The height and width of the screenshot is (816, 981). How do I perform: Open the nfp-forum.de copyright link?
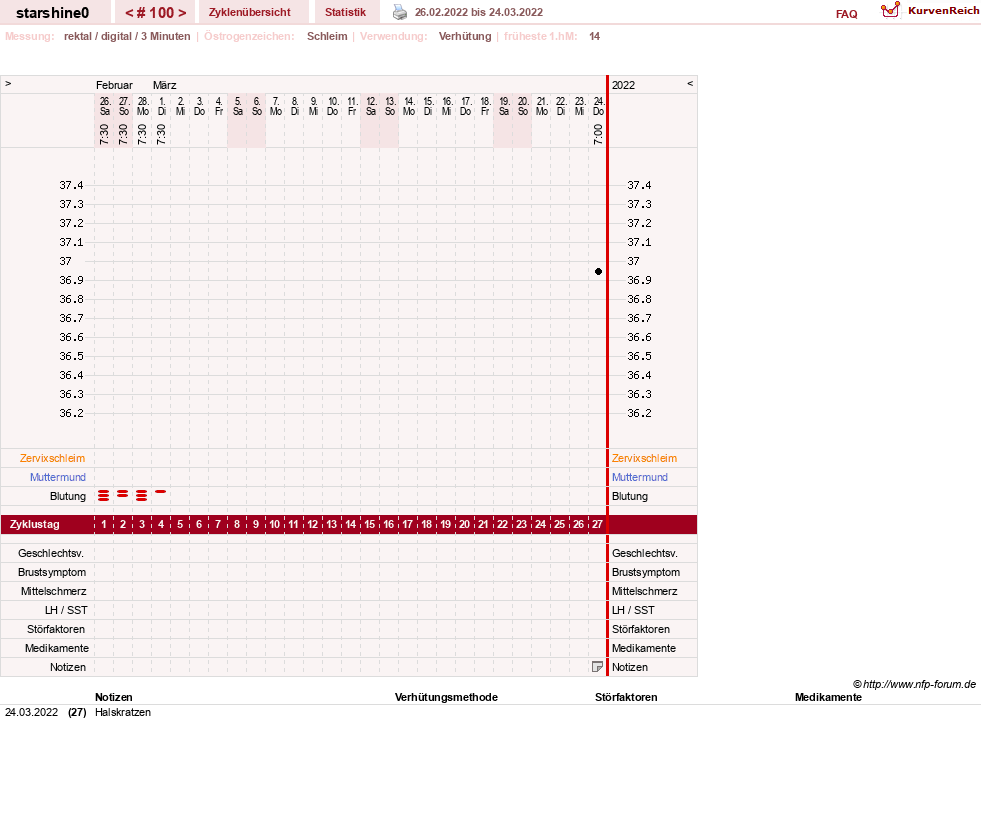(x=915, y=684)
